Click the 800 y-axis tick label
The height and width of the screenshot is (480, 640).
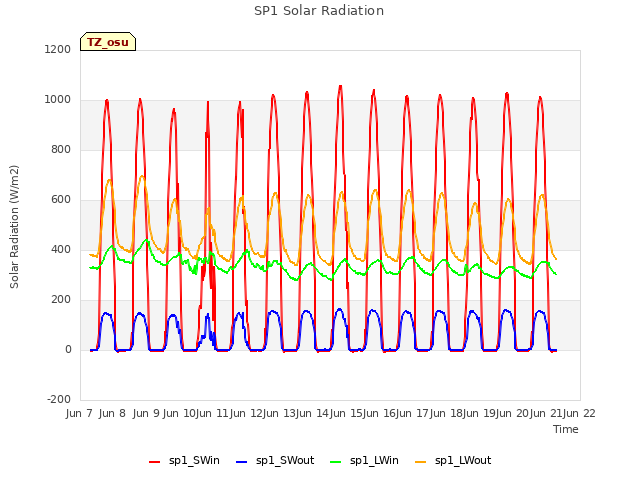[x=61, y=149]
